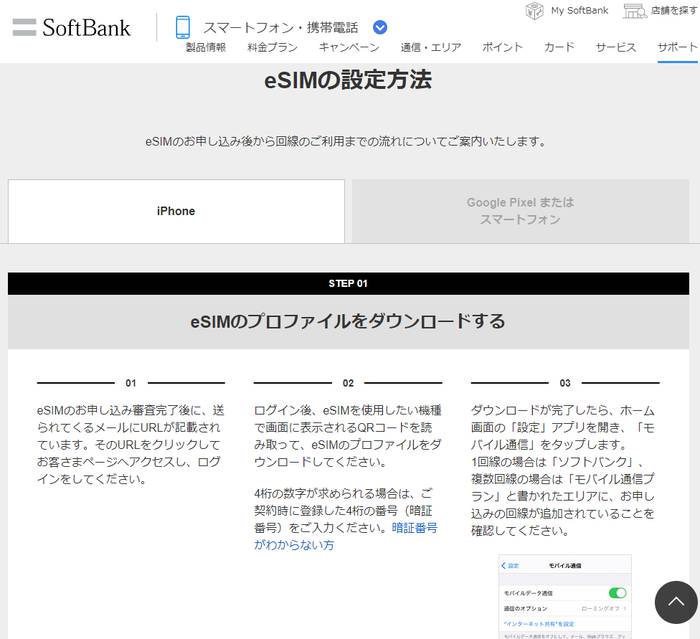Click the STEP 01 black header bar
Image resolution: width=700 pixels, height=639 pixels.
(348, 284)
